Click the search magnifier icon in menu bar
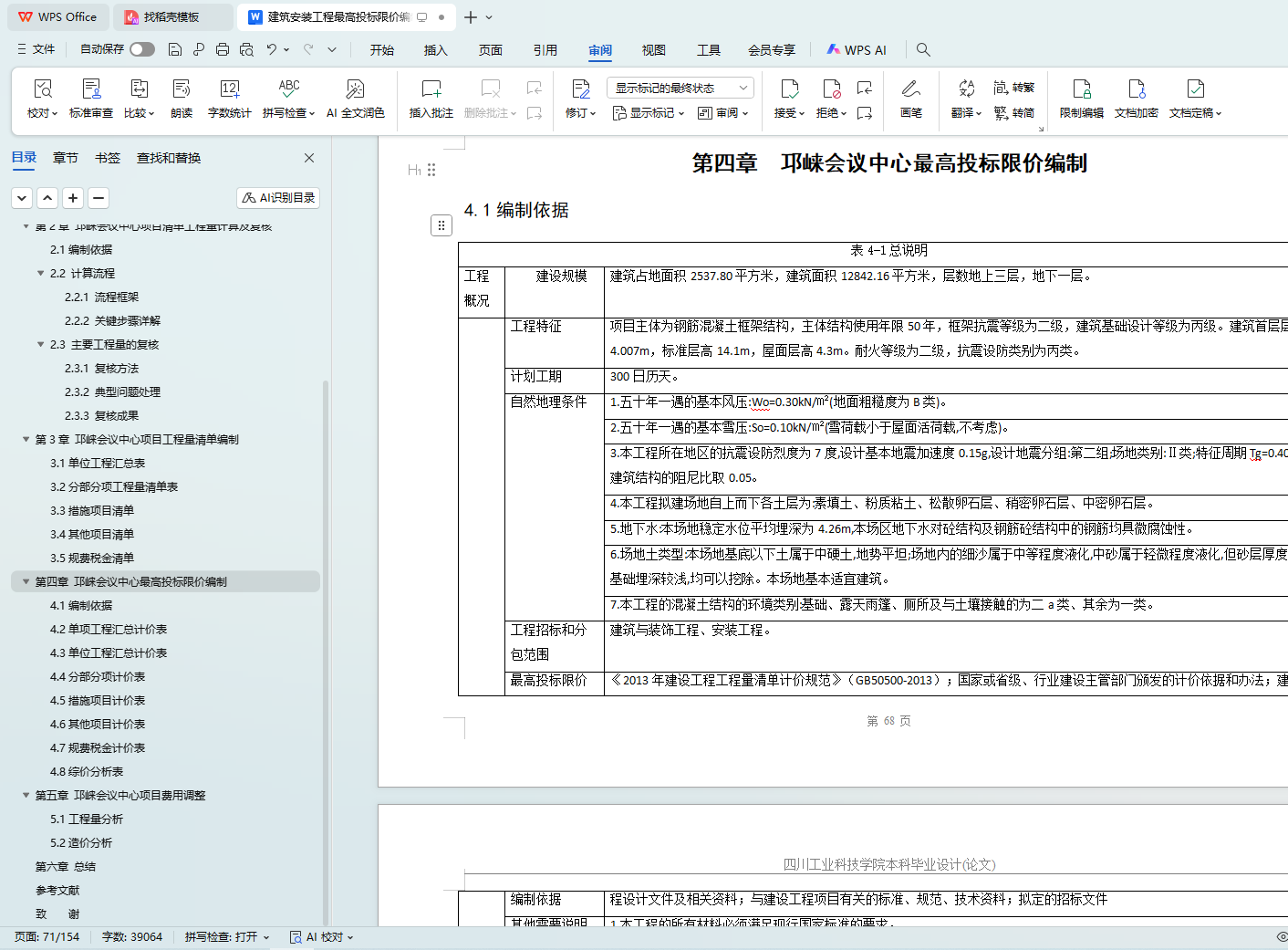1288x950 pixels. click(x=923, y=50)
